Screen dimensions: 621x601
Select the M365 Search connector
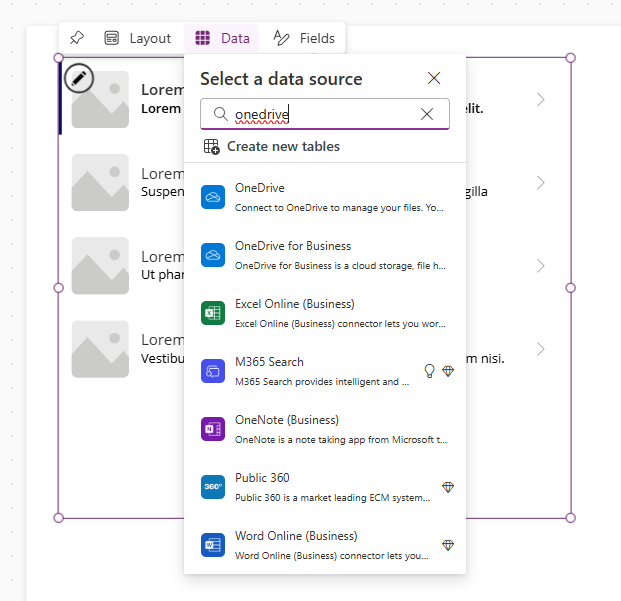click(x=325, y=371)
